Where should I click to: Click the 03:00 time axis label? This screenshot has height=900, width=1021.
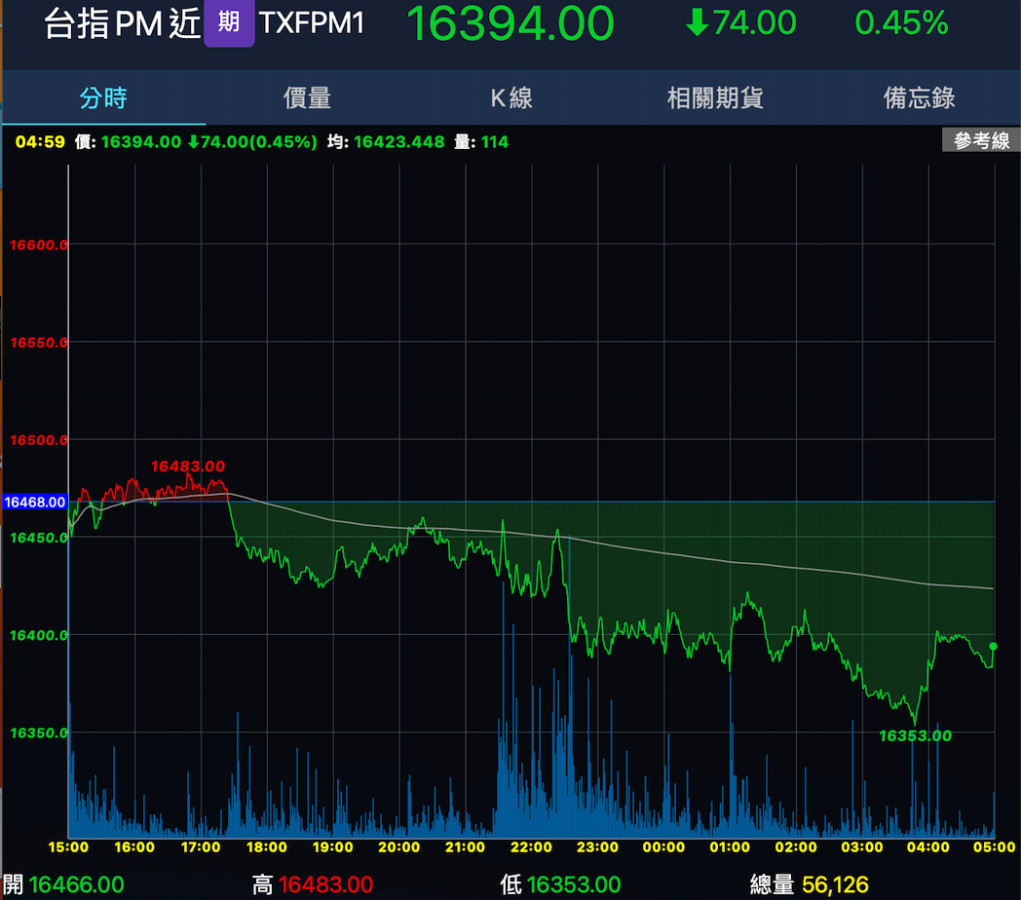(x=862, y=847)
